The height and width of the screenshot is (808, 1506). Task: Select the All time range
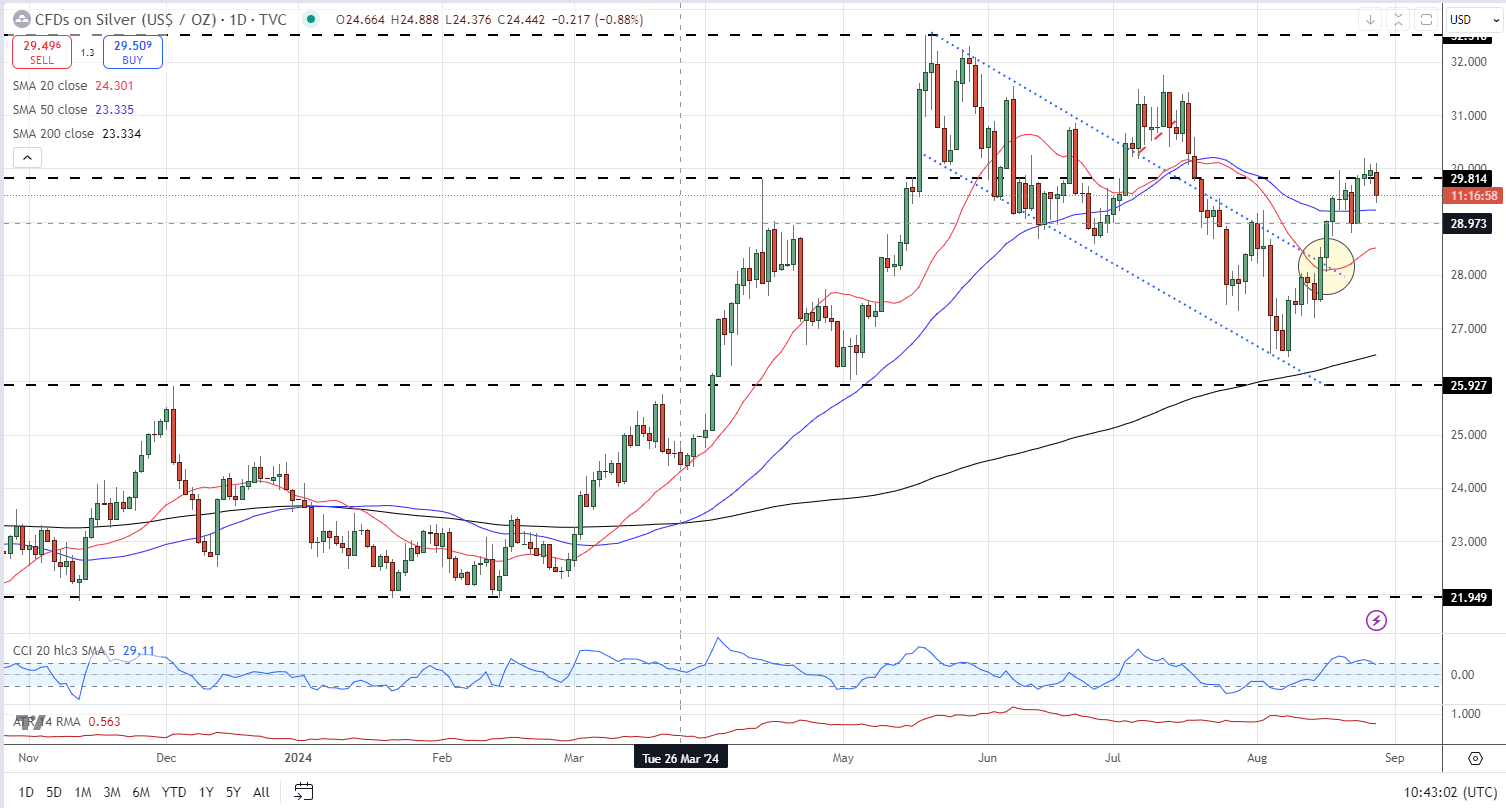pos(261,792)
